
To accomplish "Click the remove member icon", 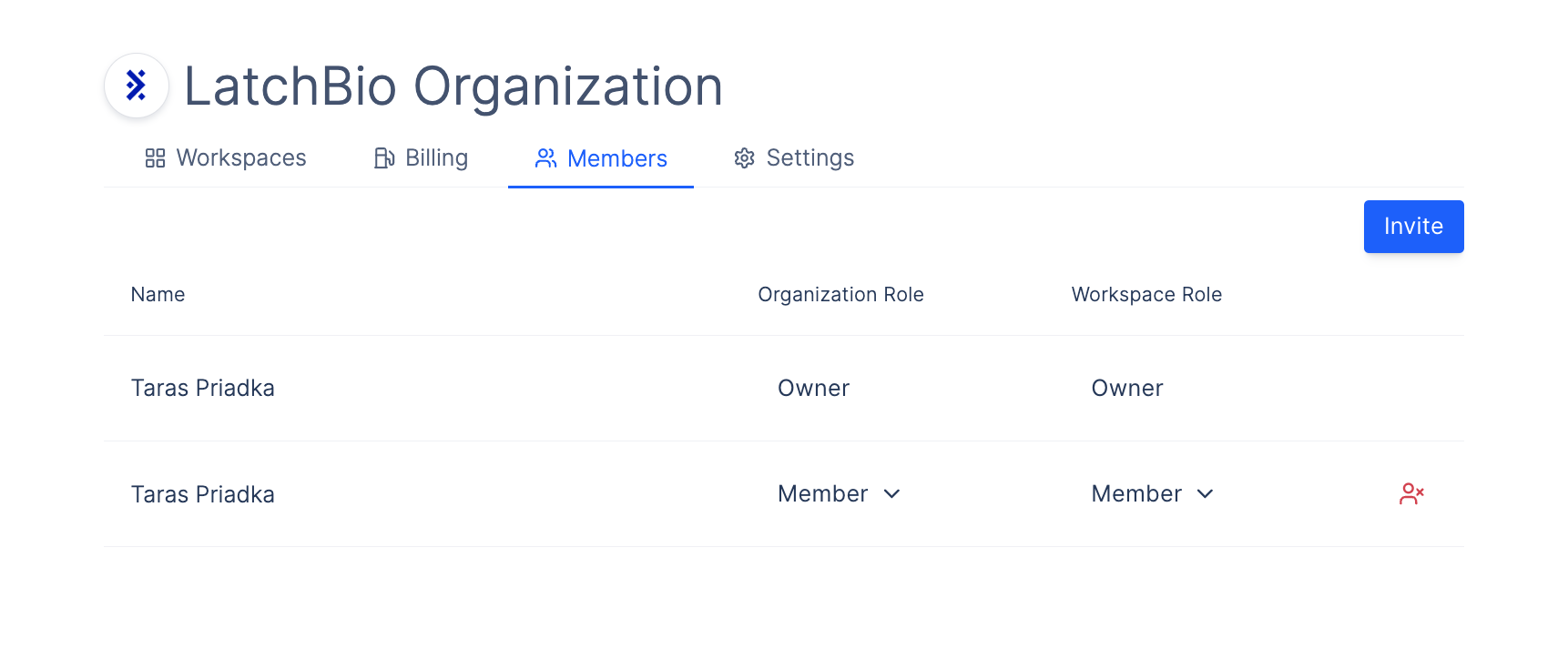I will (1411, 494).
